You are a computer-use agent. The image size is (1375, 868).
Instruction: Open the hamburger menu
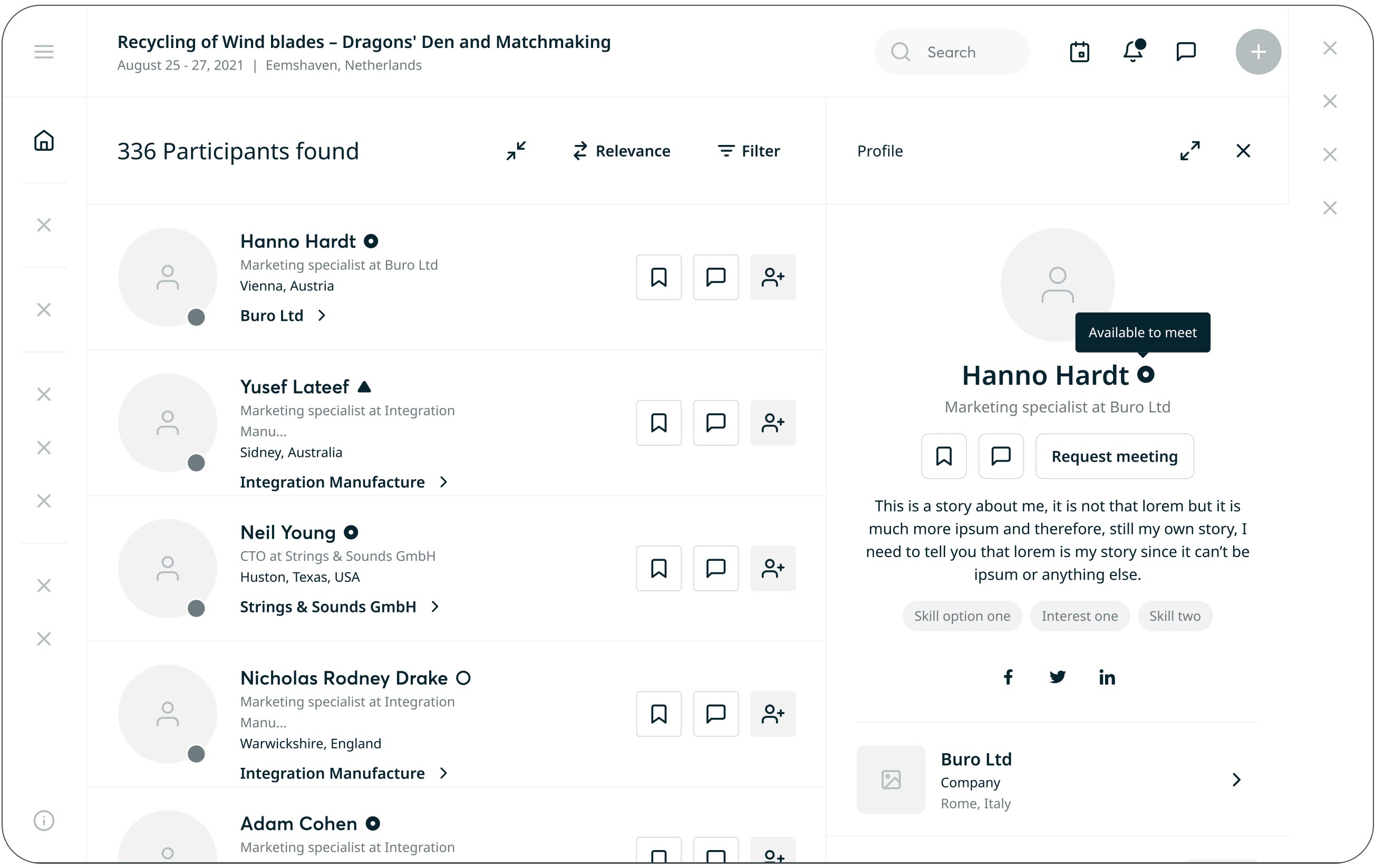pyautogui.click(x=44, y=52)
